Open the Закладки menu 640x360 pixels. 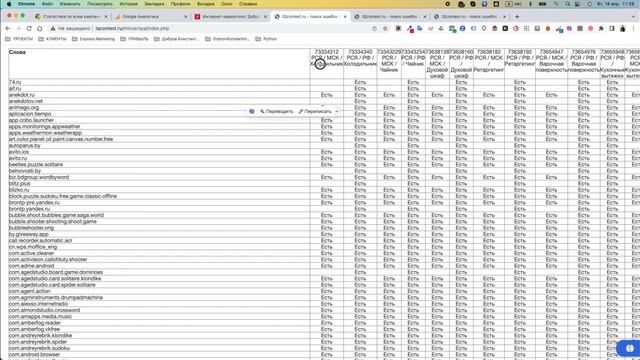154,4
